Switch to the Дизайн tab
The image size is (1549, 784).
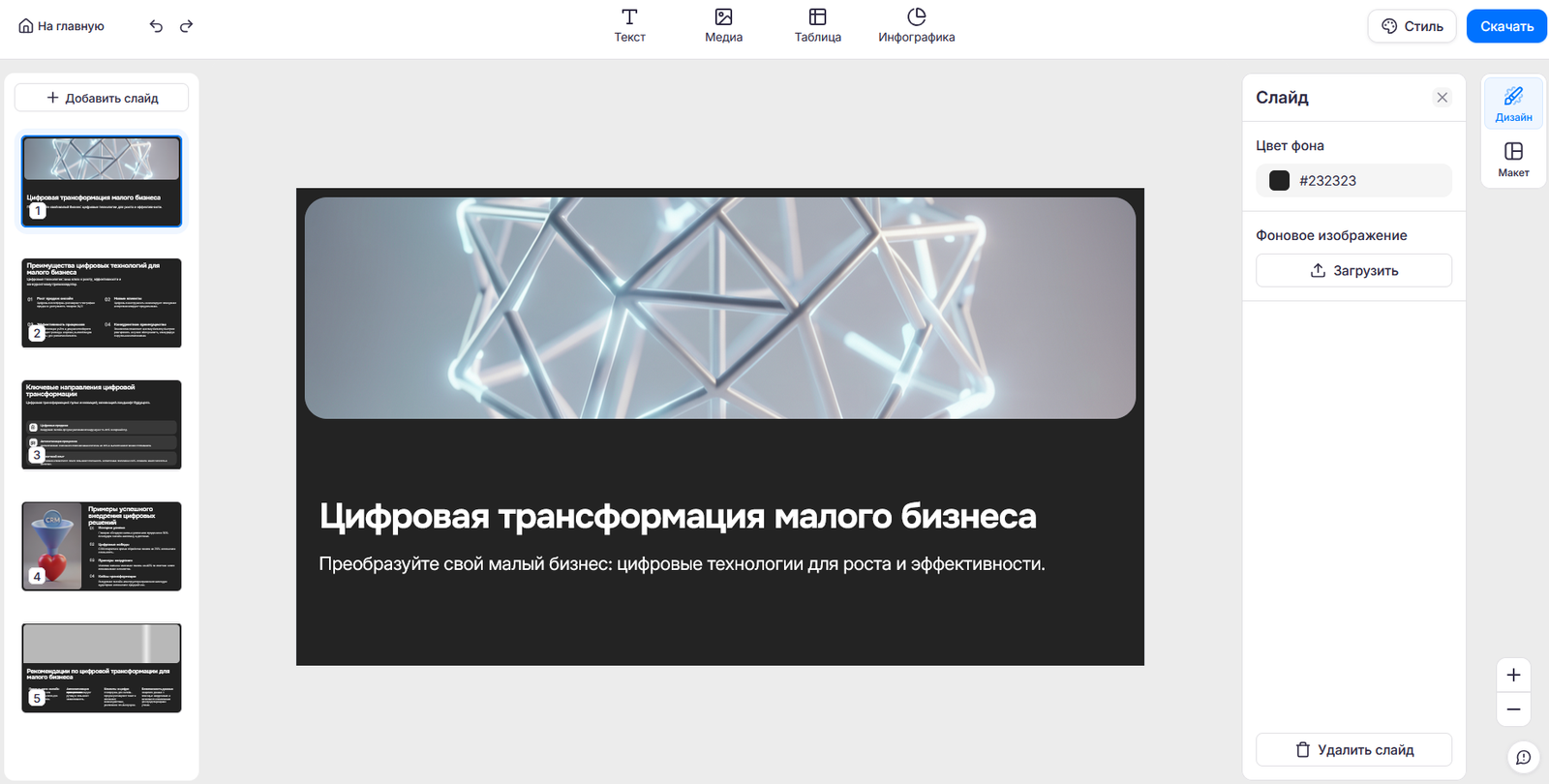tap(1513, 104)
